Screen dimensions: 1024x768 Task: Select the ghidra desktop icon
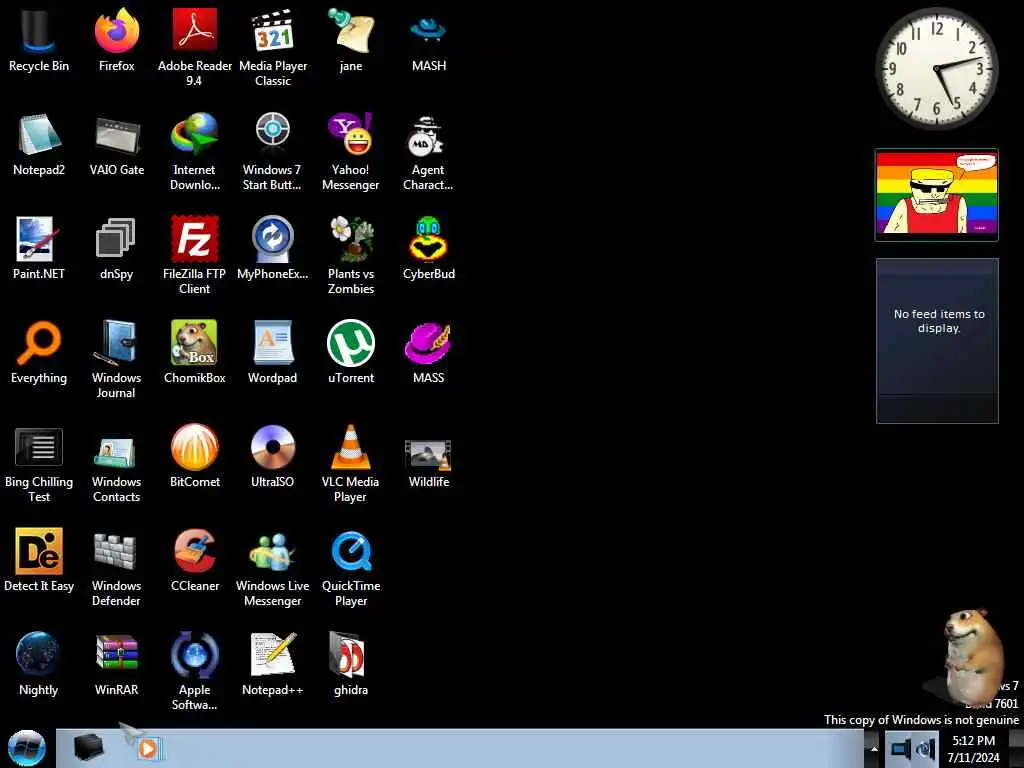[351, 664]
